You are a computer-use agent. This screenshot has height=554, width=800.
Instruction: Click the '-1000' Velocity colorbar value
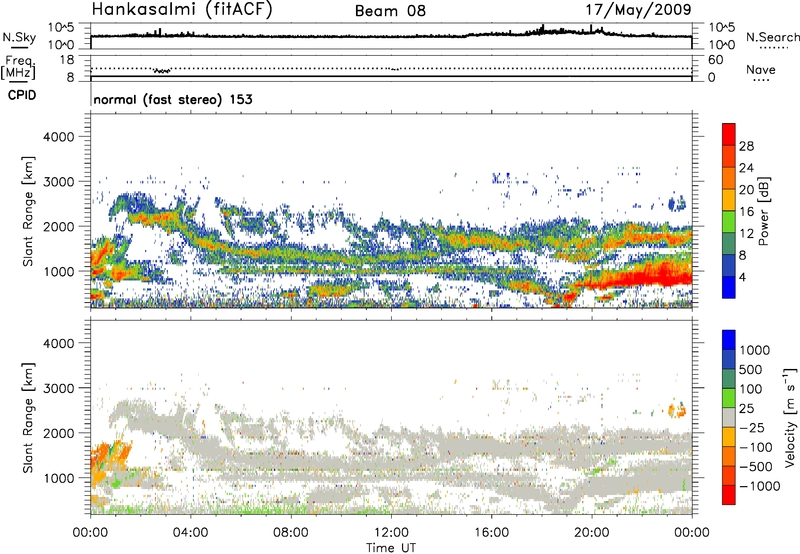(x=759, y=486)
